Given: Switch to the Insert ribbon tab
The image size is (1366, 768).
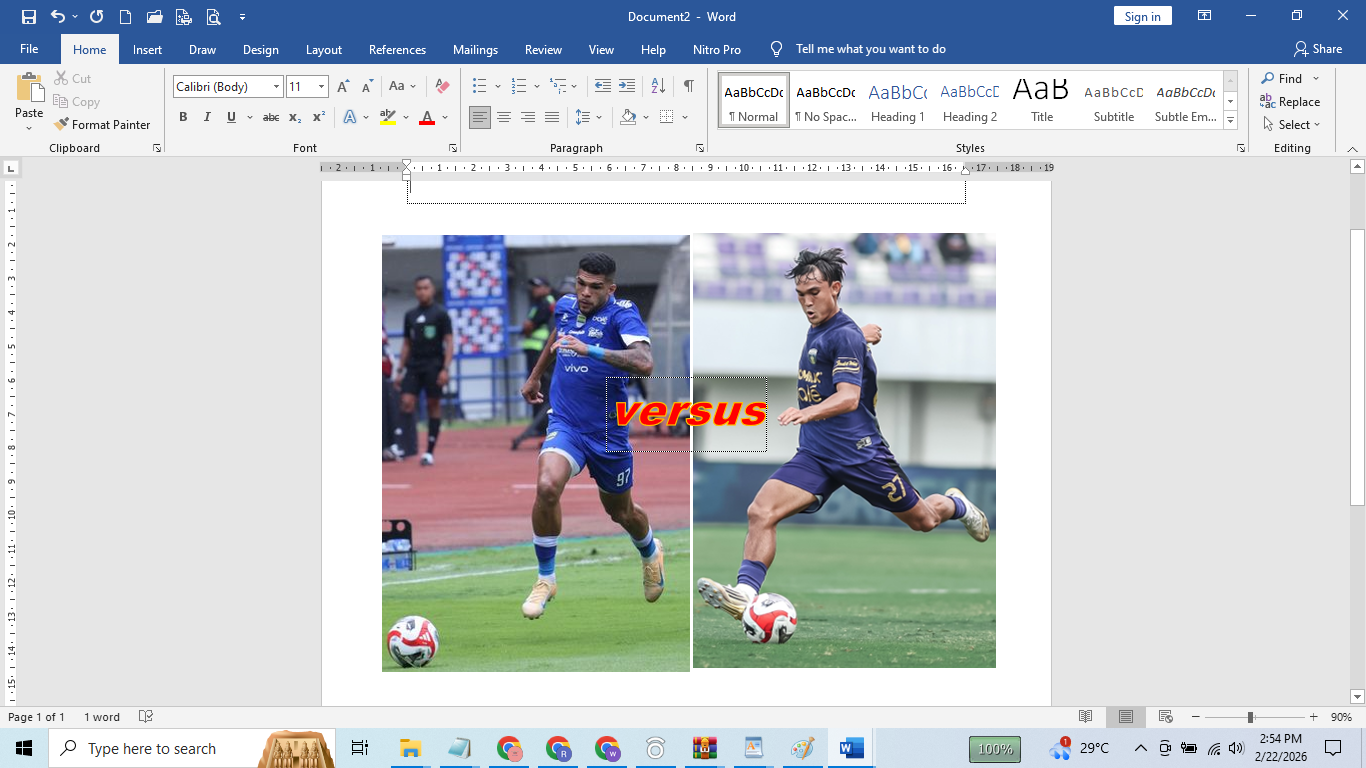Looking at the screenshot, I should coord(147,48).
